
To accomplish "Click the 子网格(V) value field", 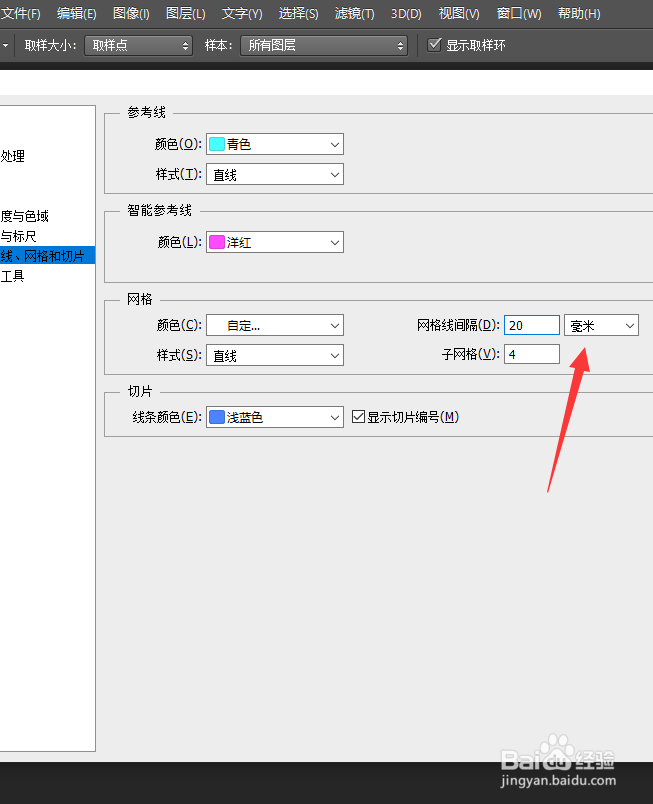I will click(x=532, y=354).
